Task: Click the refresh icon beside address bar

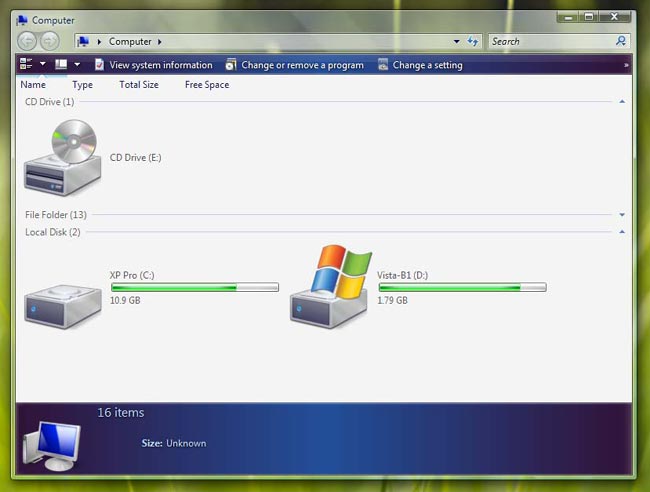Action: (x=473, y=41)
